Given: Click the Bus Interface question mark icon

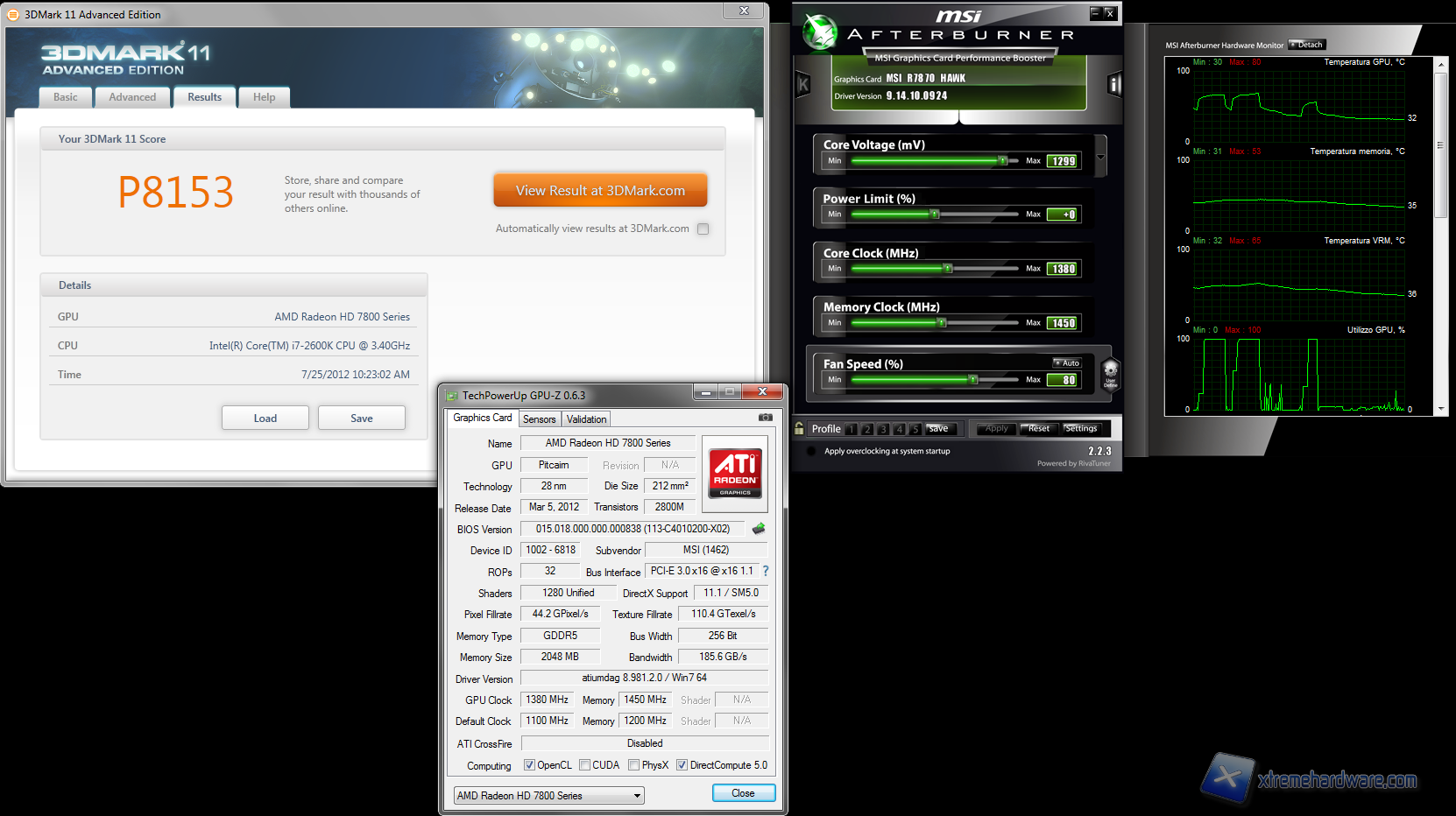Looking at the screenshot, I should (x=765, y=571).
